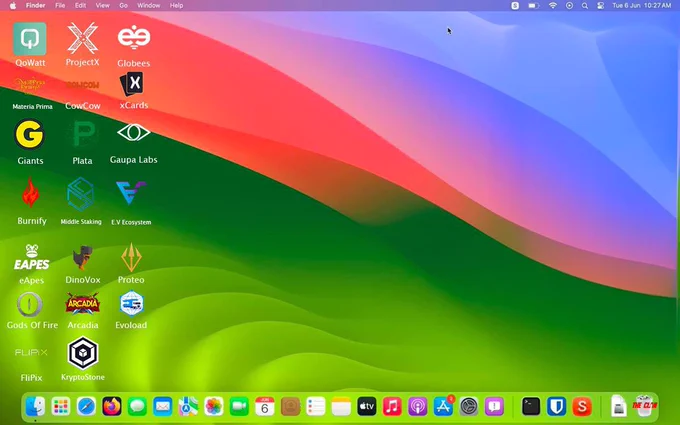This screenshot has height=425, width=680.
Task: Open Maps from the dock
Action: (x=188, y=406)
